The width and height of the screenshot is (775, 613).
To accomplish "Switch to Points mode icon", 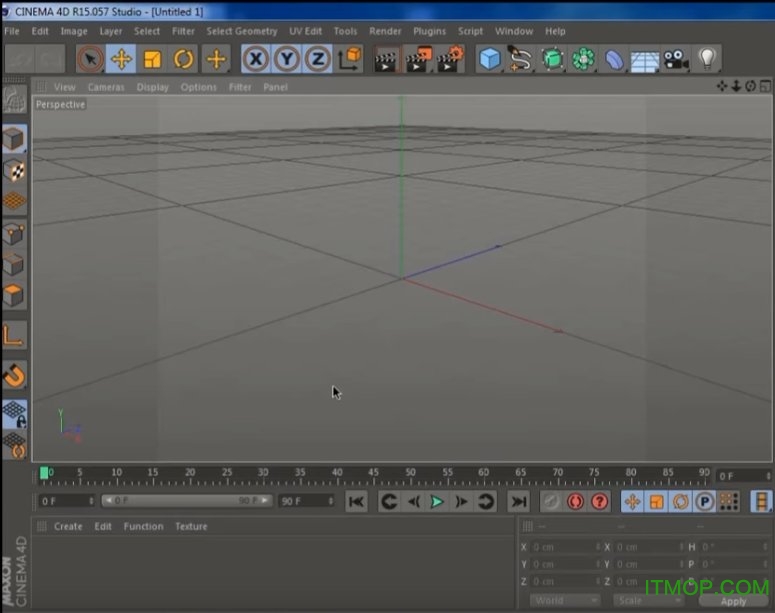I will 14,233.
